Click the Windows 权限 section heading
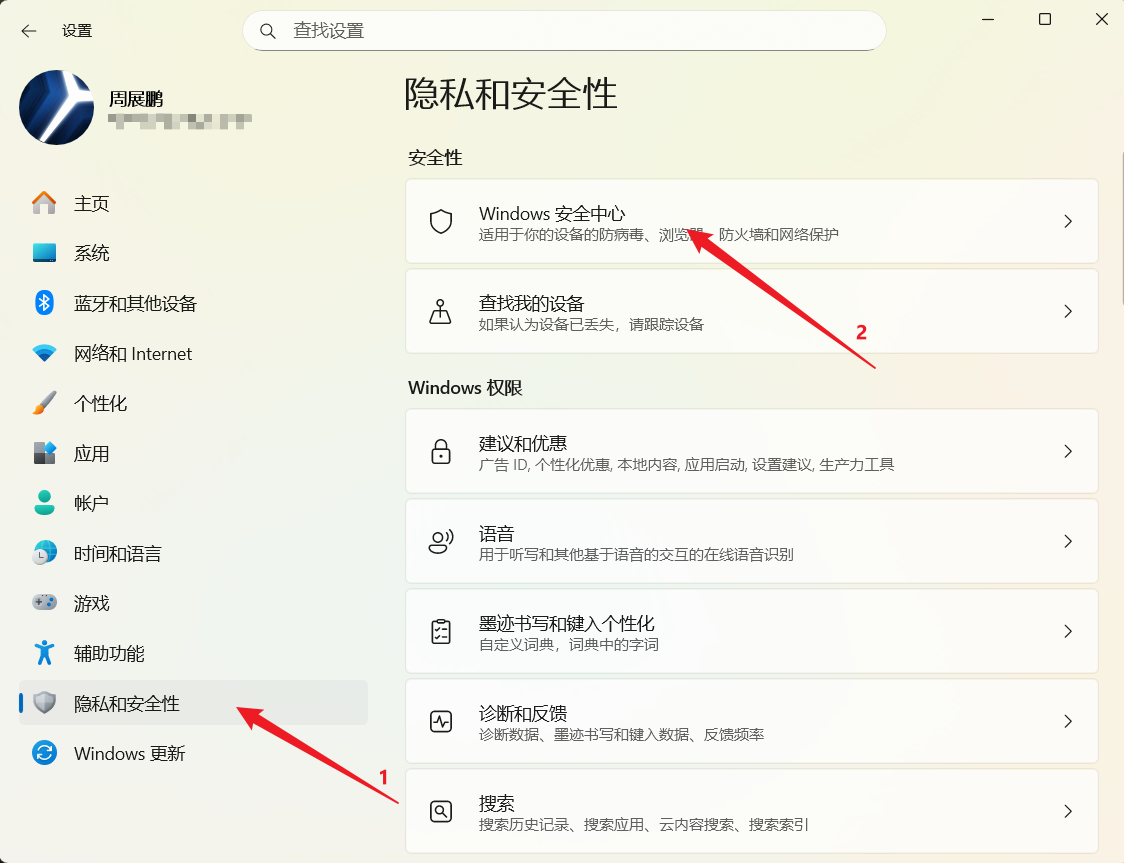Screen dimensions: 1124x863 click(465, 388)
